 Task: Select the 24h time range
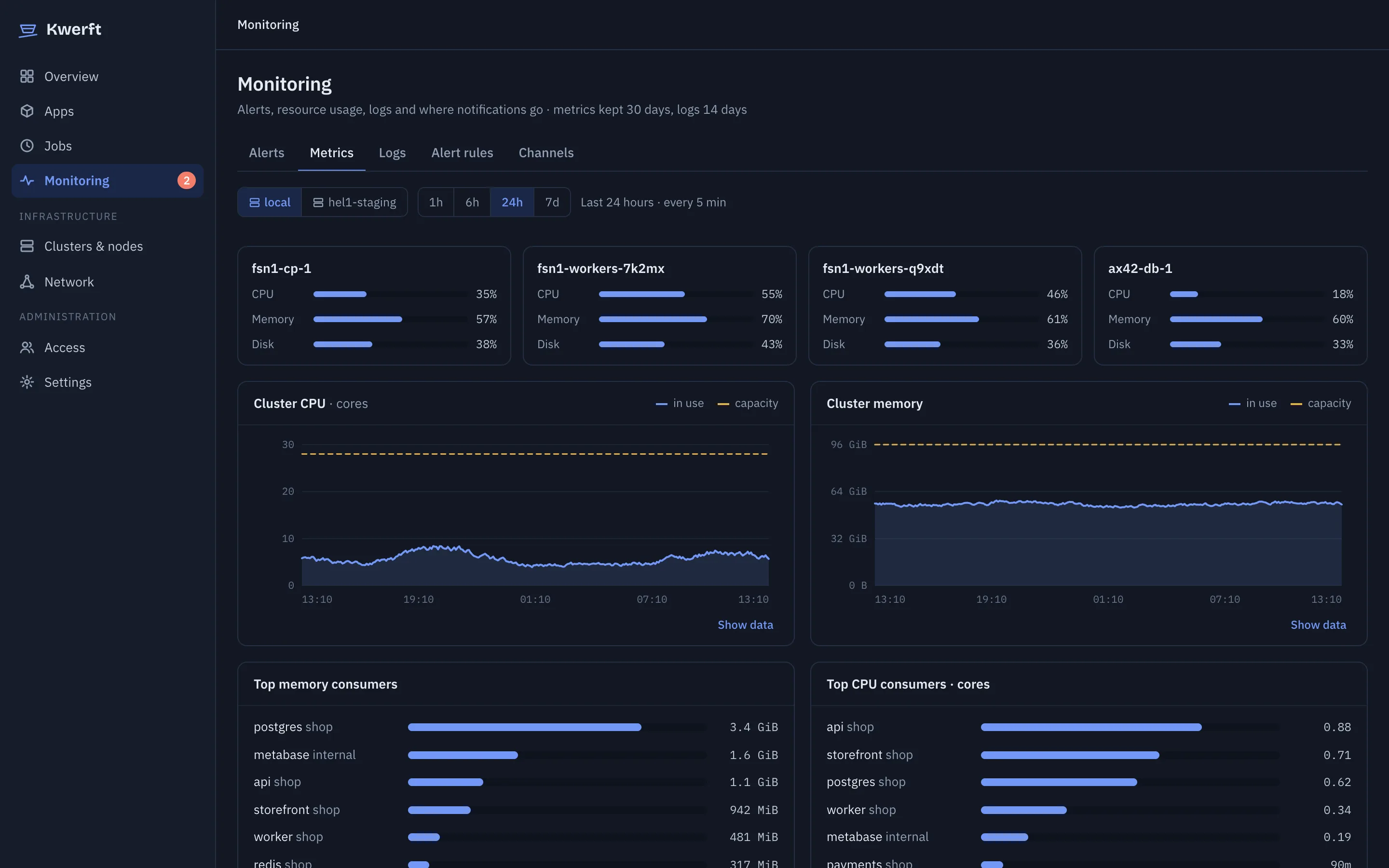coord(512,202)
